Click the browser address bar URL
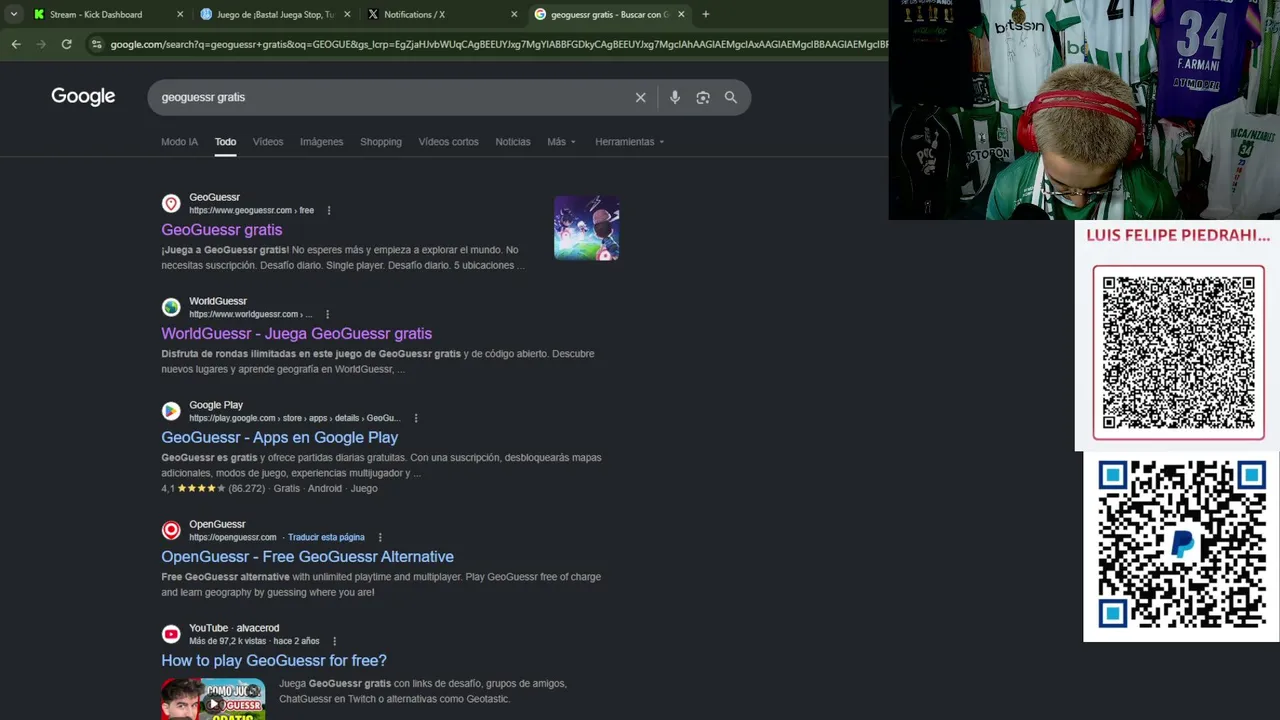1280x720 pixels. point(499,44)
